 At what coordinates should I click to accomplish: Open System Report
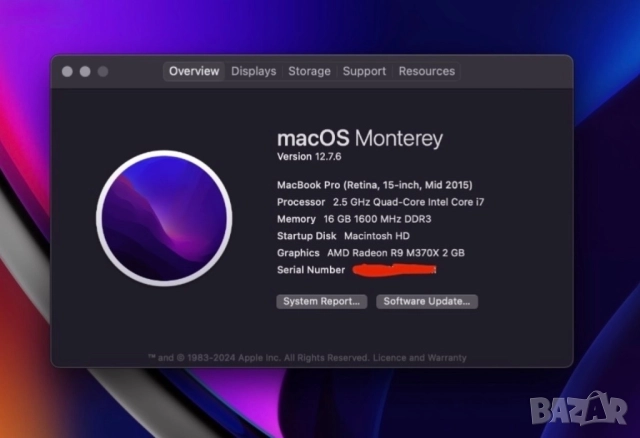click(x=322, y=302)
